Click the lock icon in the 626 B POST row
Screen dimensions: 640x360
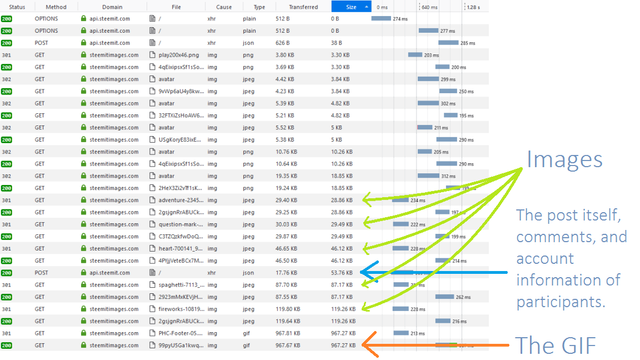(x=84, y=43)
